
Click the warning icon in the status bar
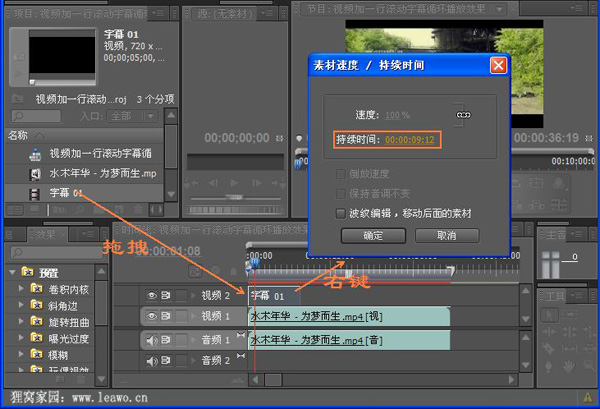pyautogui.click(x=588, y=398)
